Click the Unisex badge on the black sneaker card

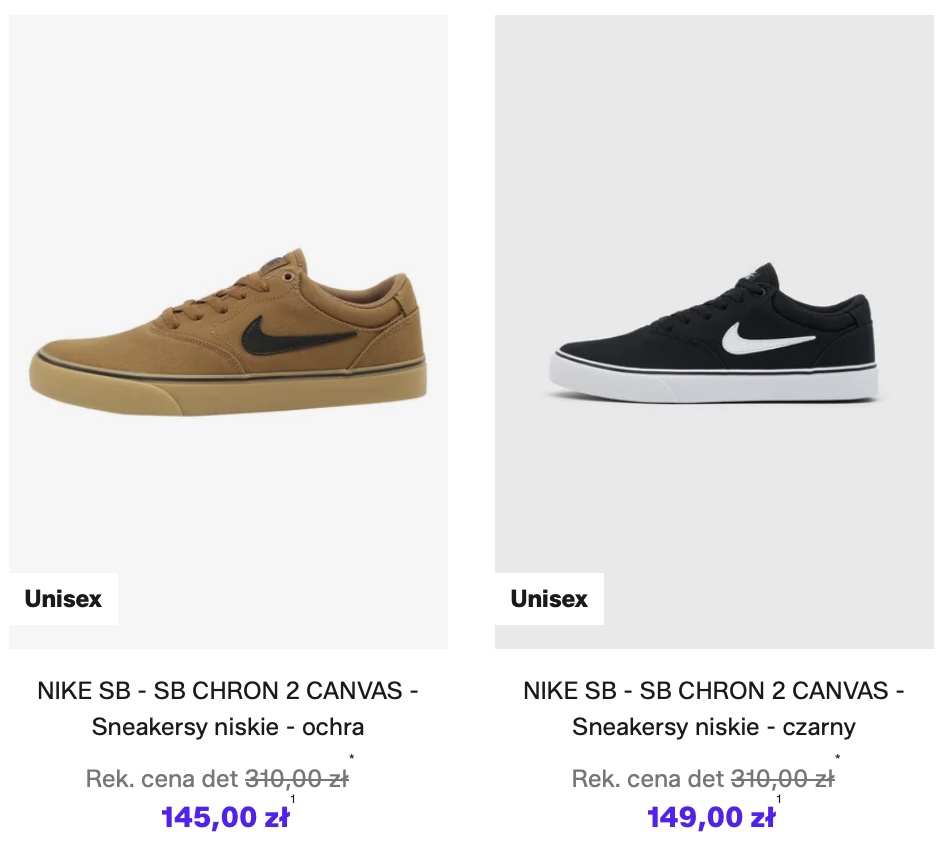[549, 599]
